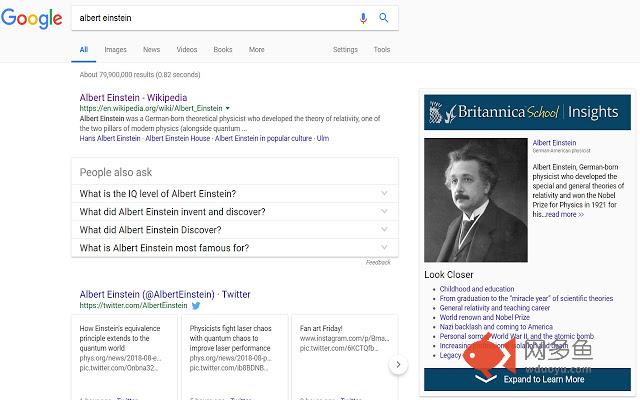
Task: Open the Albert Einstein House sublink
Action: point(178,138)
